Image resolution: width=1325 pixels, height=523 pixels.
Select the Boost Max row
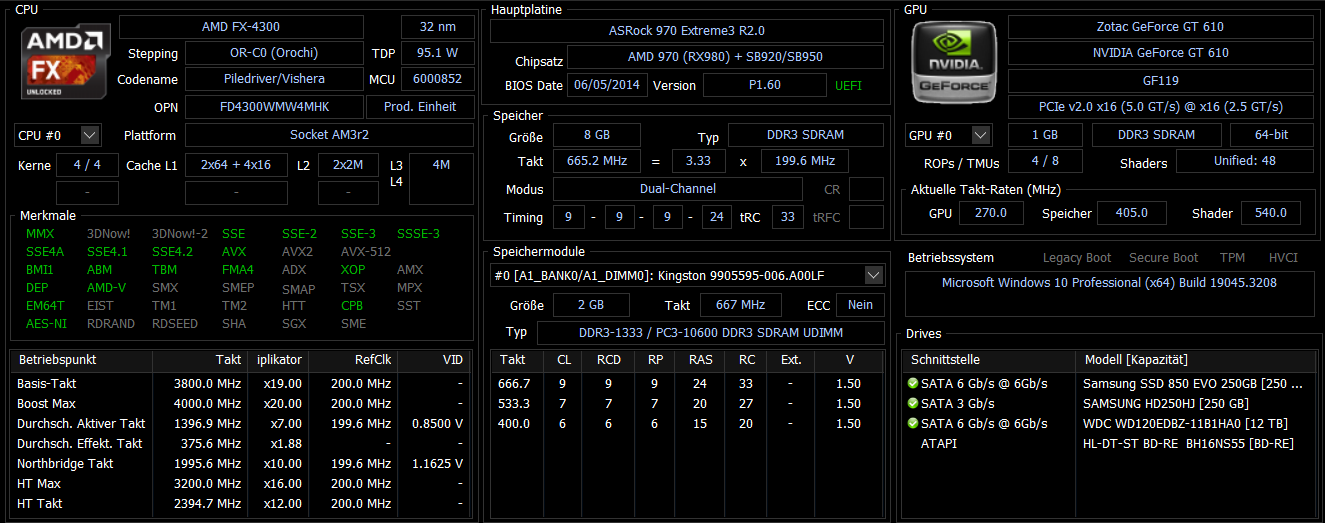(241, 404)
